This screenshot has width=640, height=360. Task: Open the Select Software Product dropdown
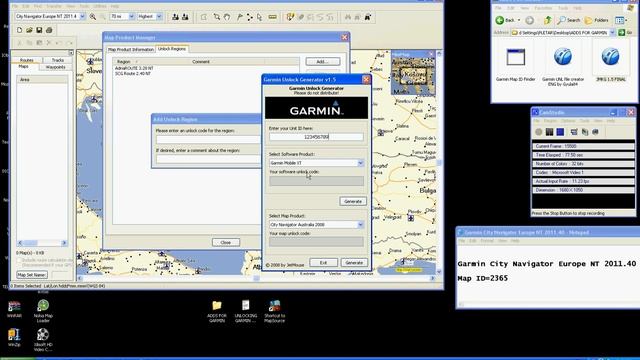coord(360,163)
